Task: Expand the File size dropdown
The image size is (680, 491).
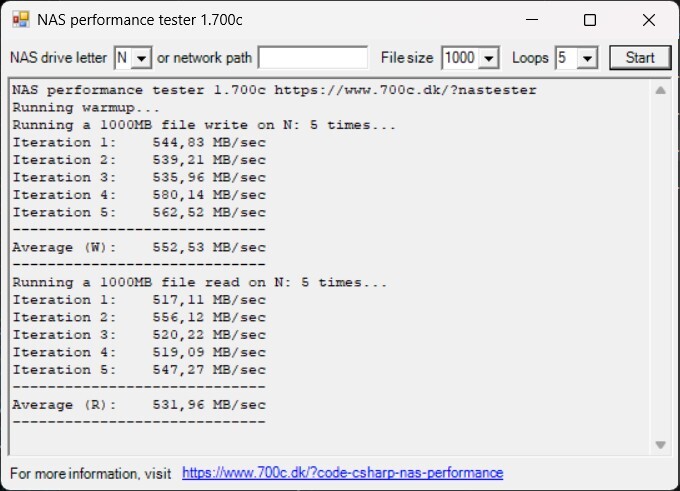Action: pyautogui.click(x=488, y=58)
